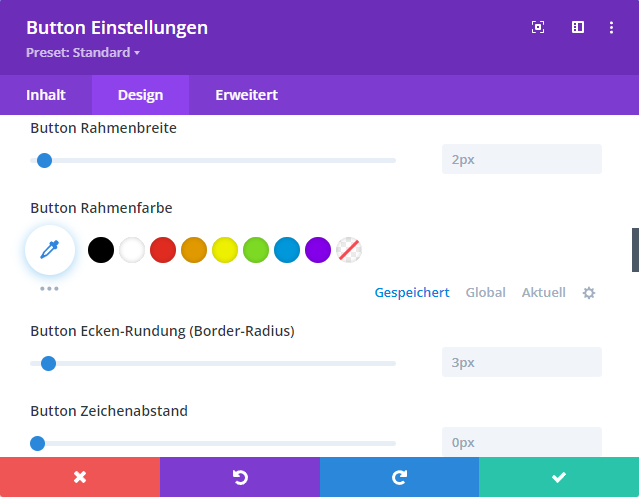Pick the red color swatch
The width and height of the screenshot is (639, 497).
coord(163,250)
